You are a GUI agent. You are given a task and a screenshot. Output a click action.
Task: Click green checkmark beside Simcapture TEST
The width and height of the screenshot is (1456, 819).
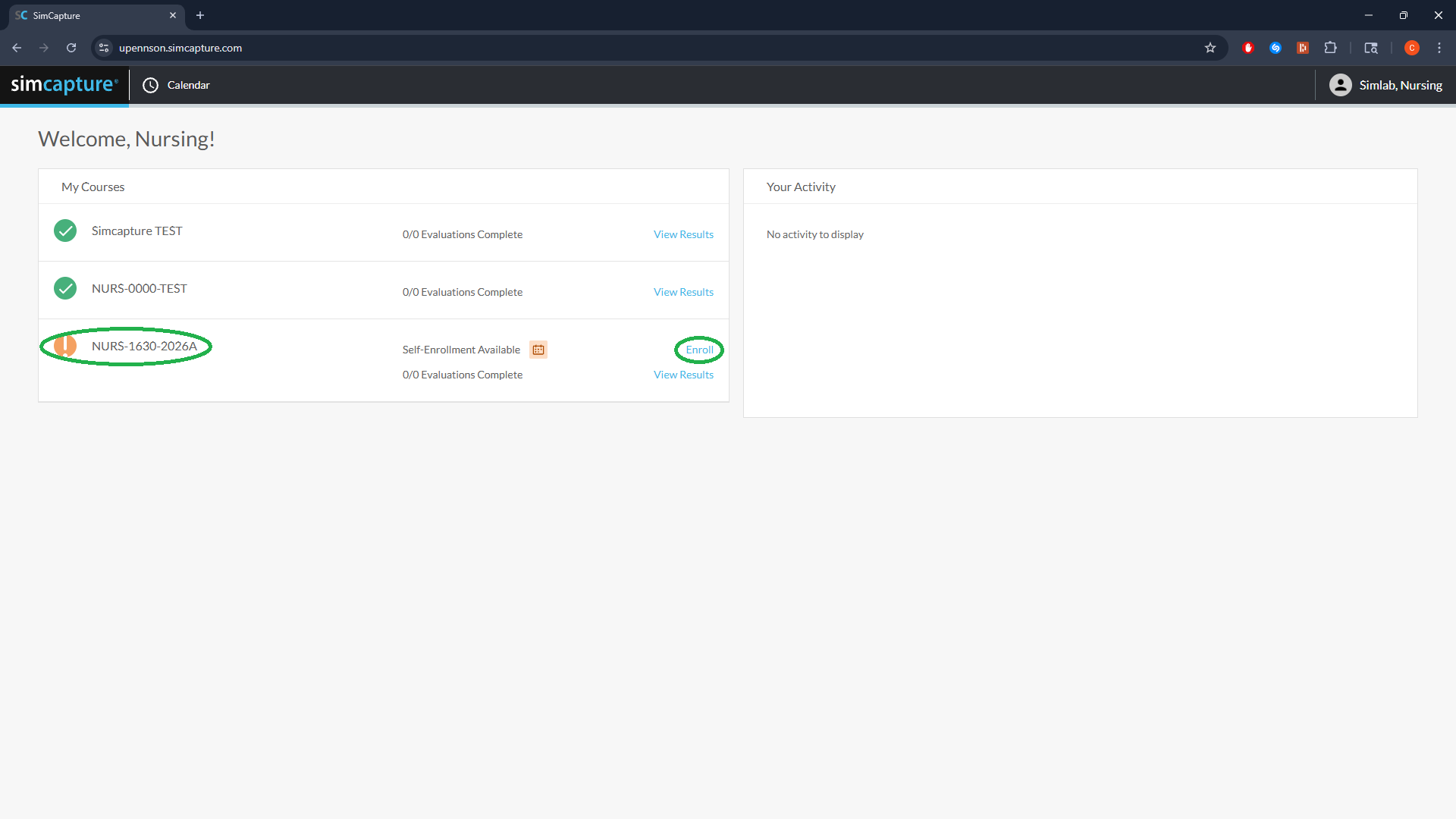coord(65,231)
